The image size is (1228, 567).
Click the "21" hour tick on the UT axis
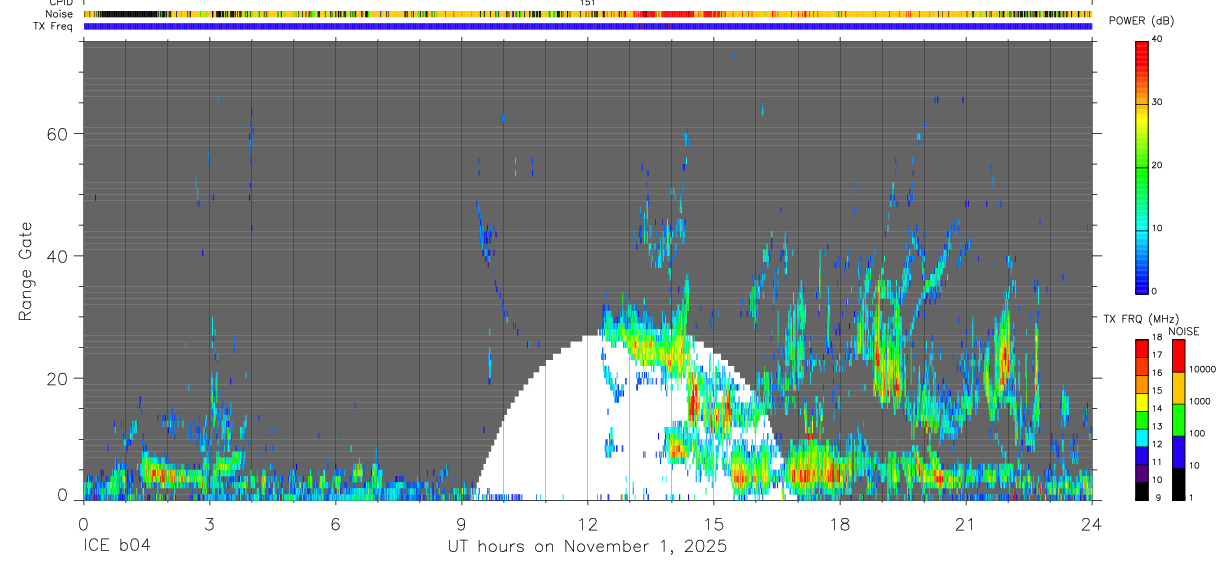coord(966,524)
